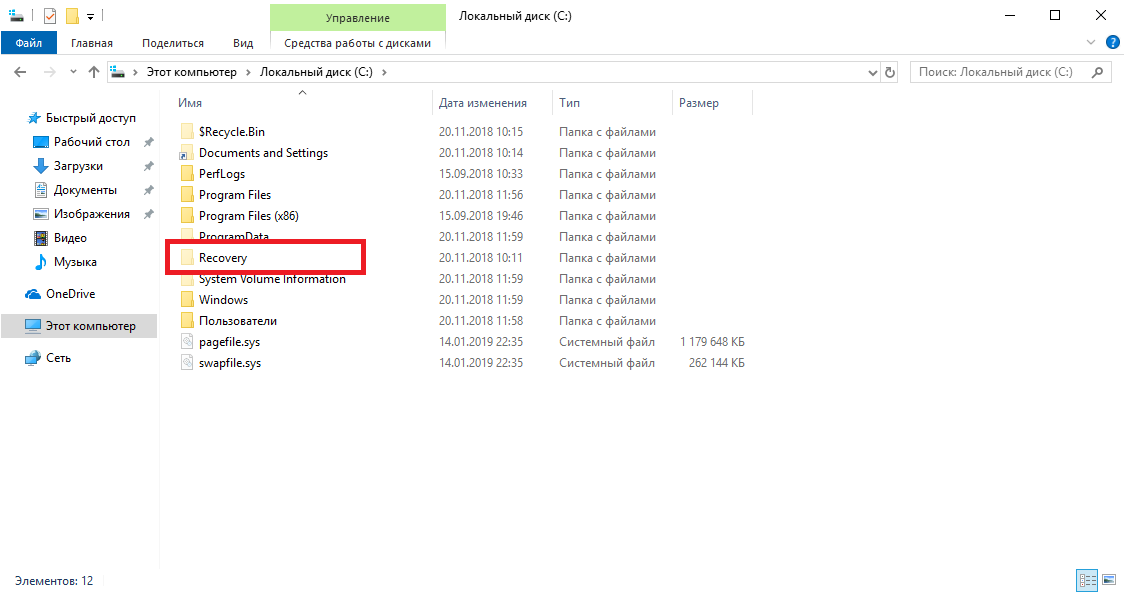Select the System Volume Information folder name
The image size is (1125, 593).
pyautogui.click(x=272, y=279)
